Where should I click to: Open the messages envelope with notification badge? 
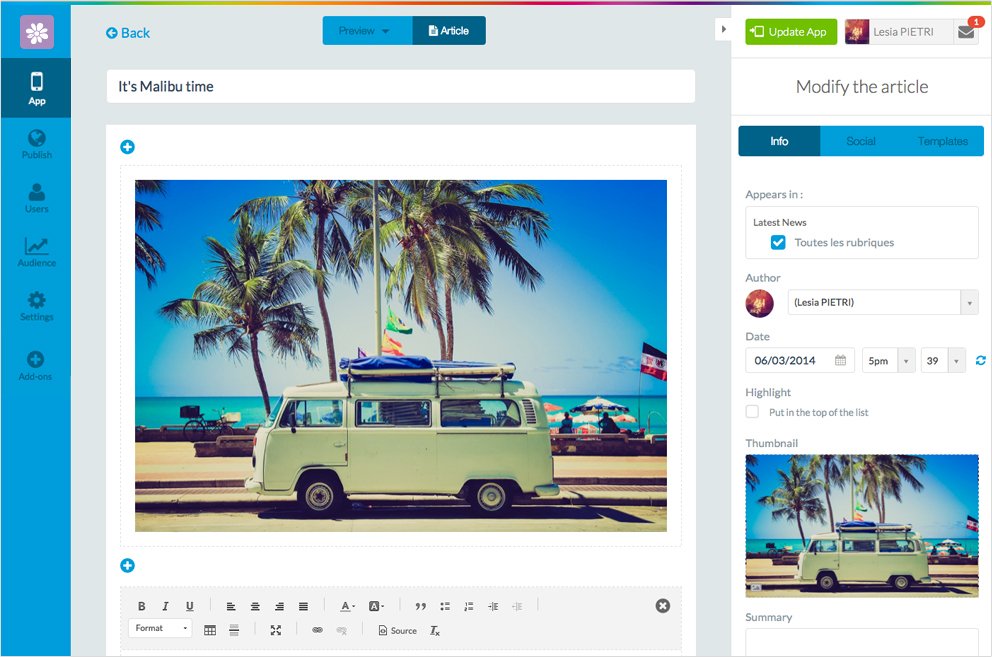[966, 32]
